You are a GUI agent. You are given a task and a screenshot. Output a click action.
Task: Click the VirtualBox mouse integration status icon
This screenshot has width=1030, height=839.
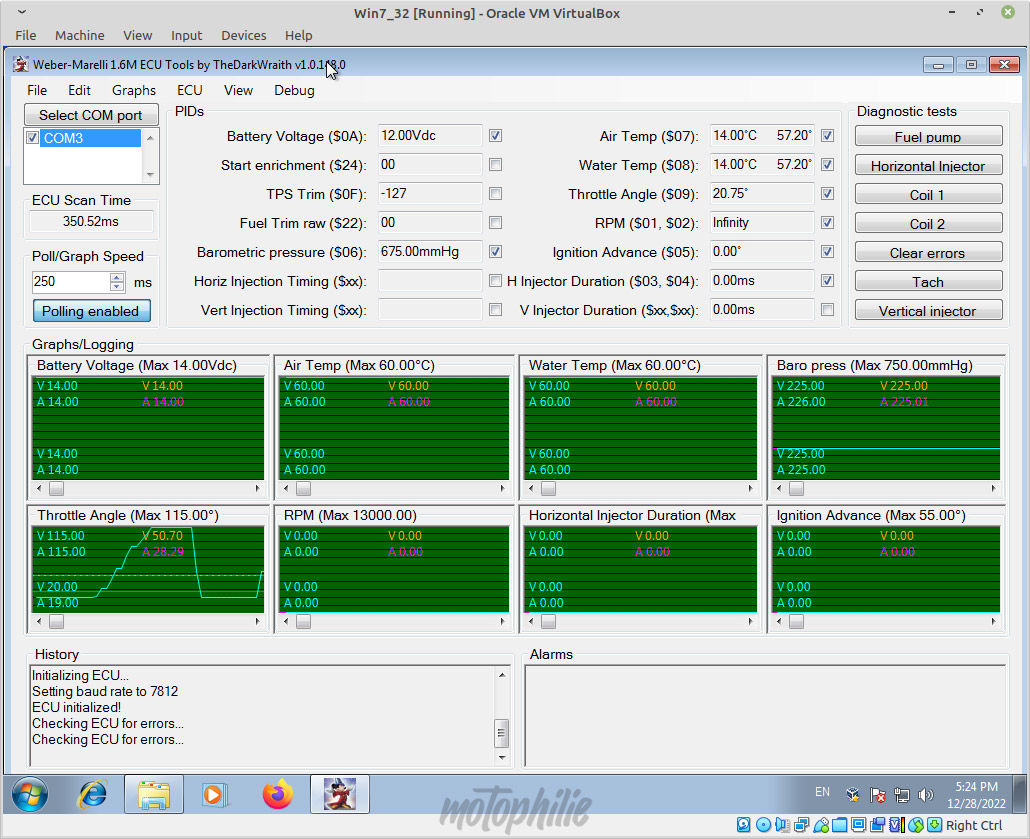click(x=916, y=825)
